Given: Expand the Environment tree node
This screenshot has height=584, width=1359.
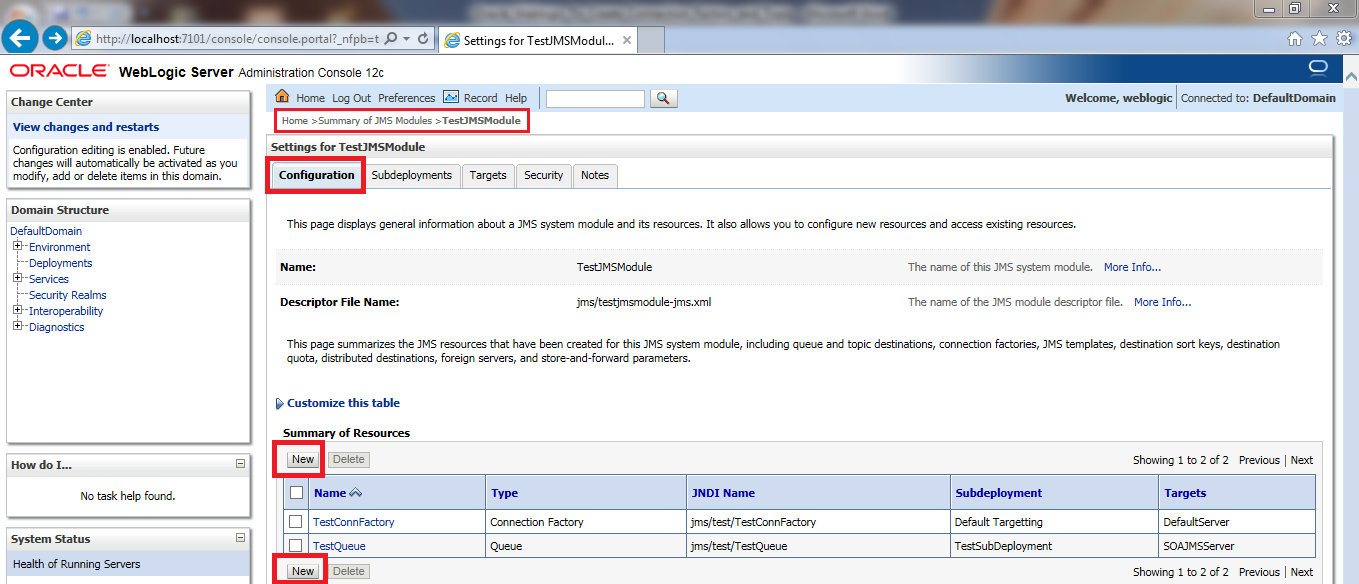Looking at the screenshot, I should point(18,246).
